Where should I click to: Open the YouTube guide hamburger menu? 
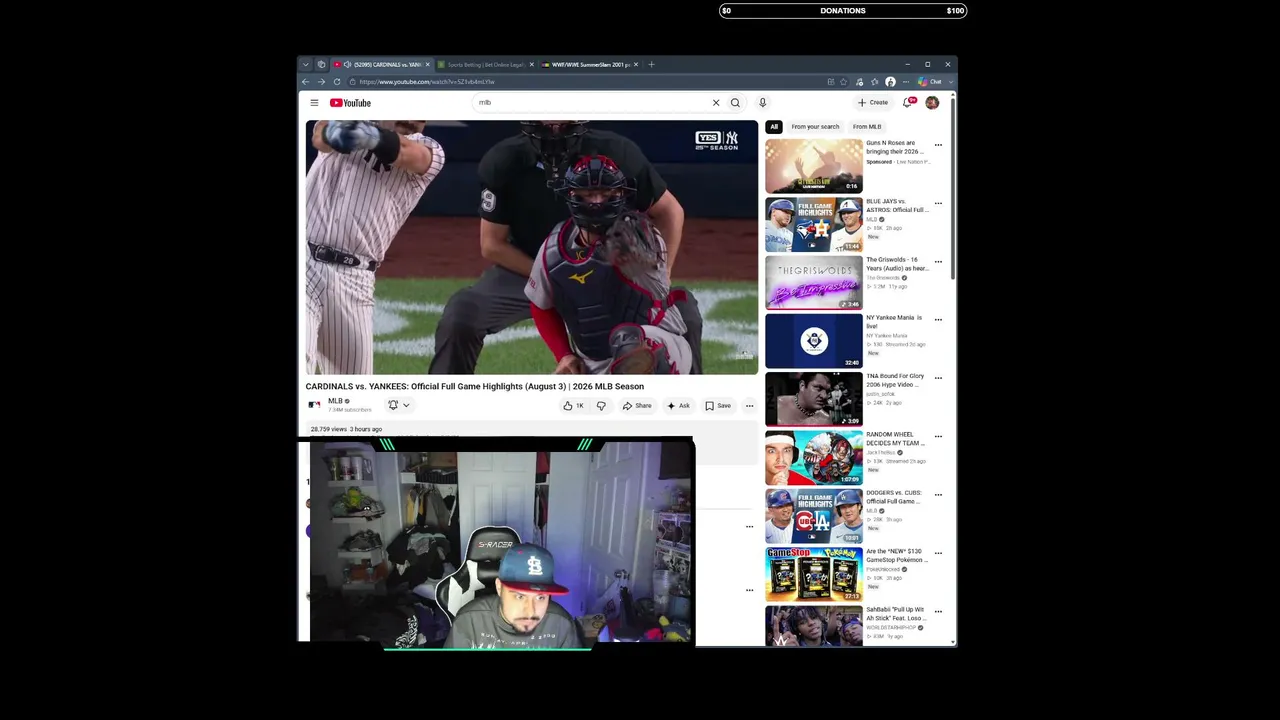314,103
